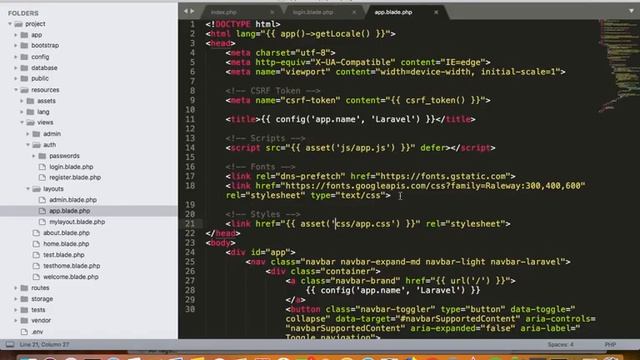Click the login.blade.php file icon
This screenshot has width=640, height=360.
[42, 167]
